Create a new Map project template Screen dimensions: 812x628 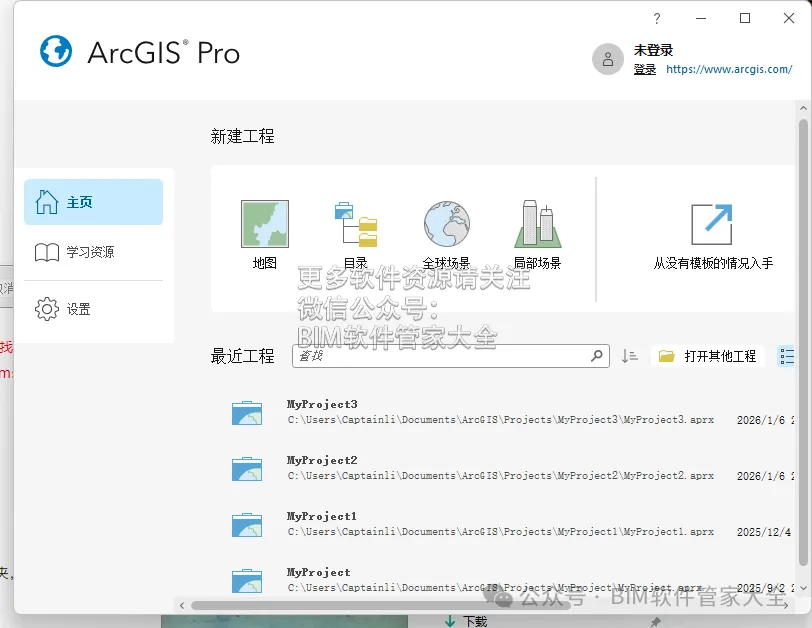pyautogui.click(x=265, y=235)
